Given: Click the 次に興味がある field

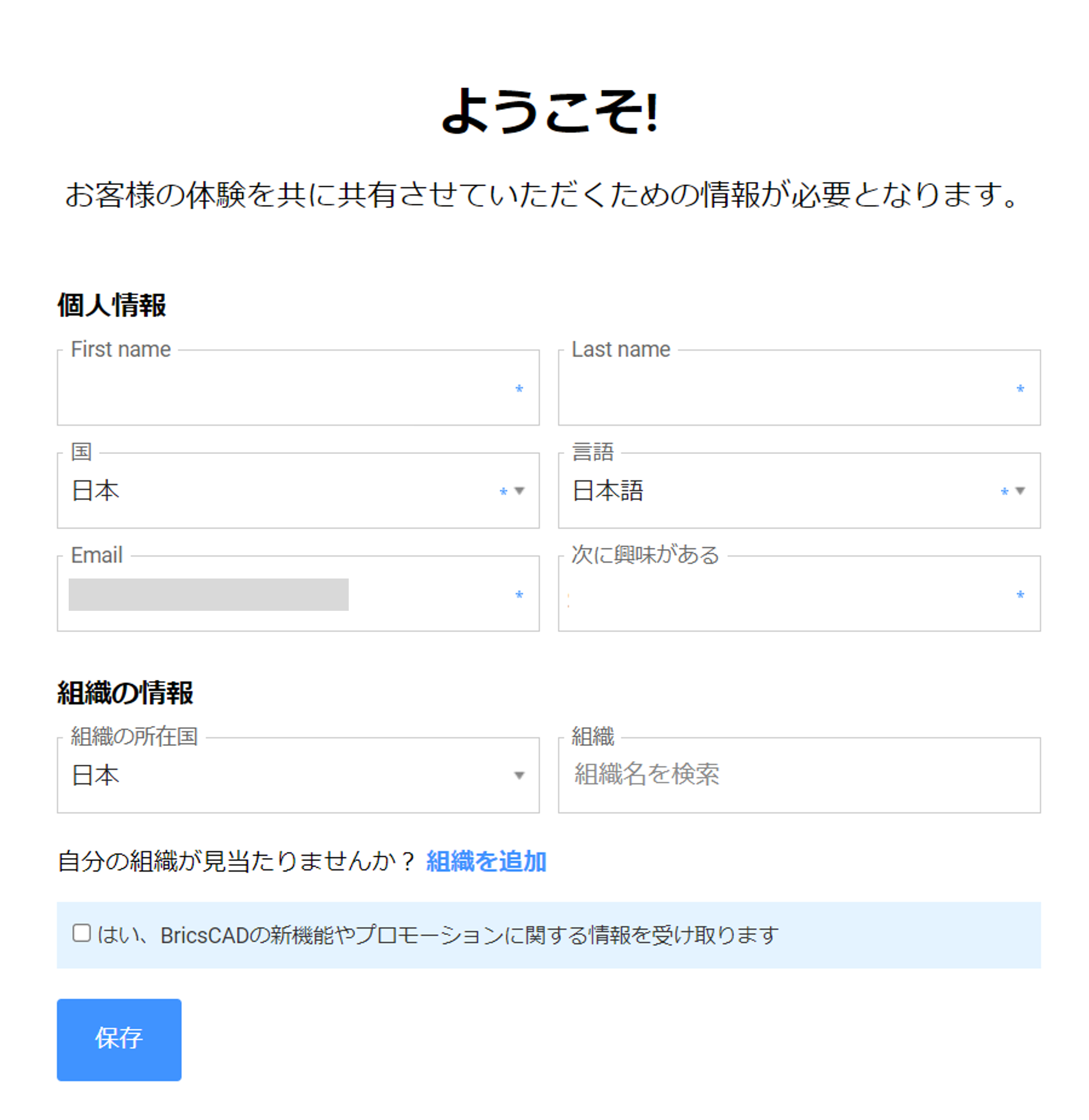Looking at the screenshot, I should pyautogui.click(x=799, y=593).
